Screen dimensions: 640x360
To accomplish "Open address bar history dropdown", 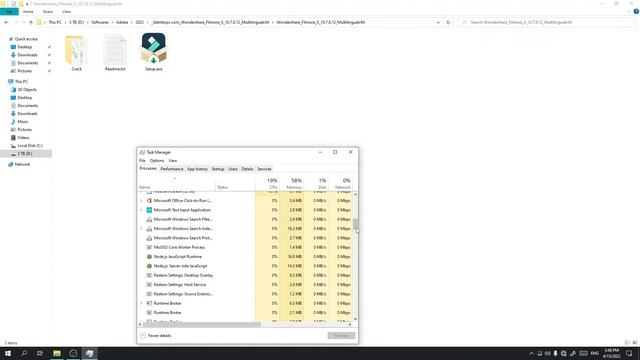I will 438,22.
